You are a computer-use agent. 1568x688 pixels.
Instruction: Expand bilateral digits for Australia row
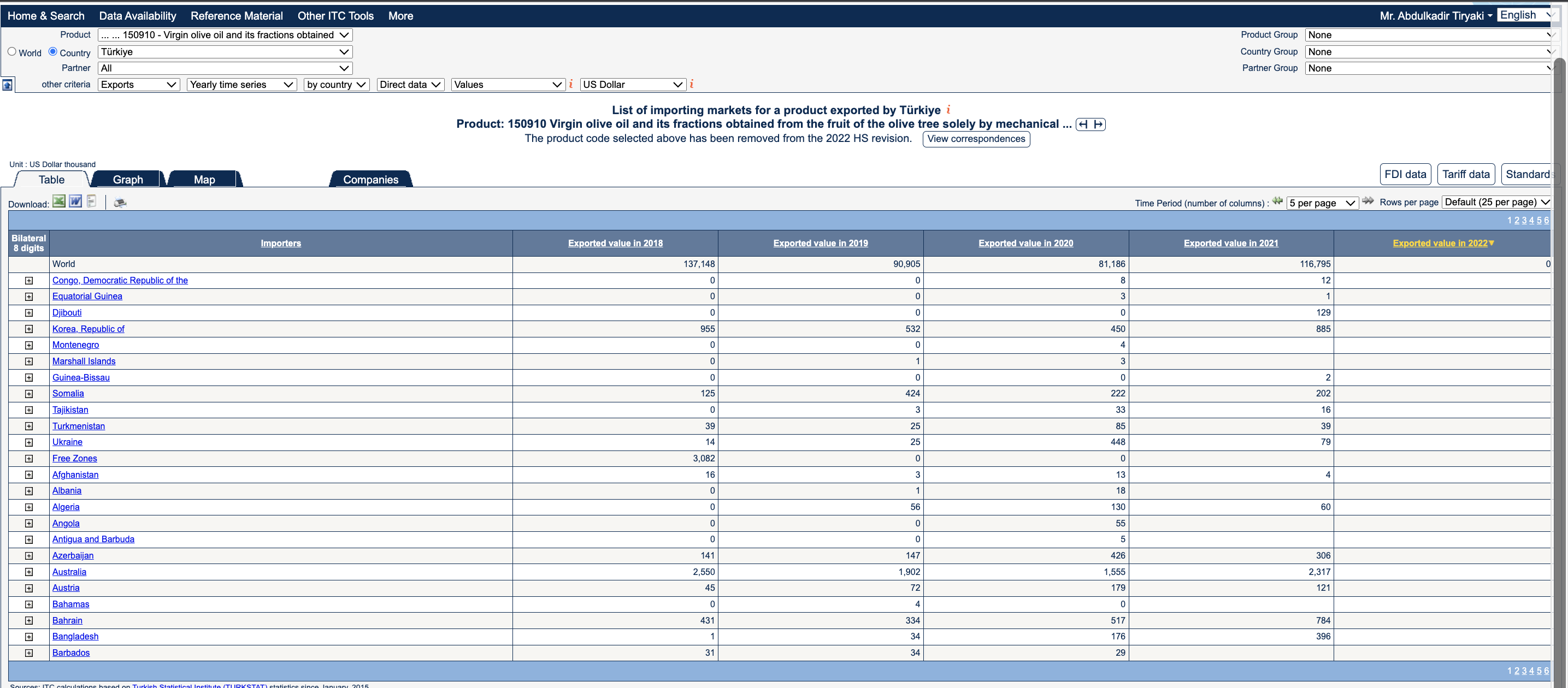[x=28, y=572]
